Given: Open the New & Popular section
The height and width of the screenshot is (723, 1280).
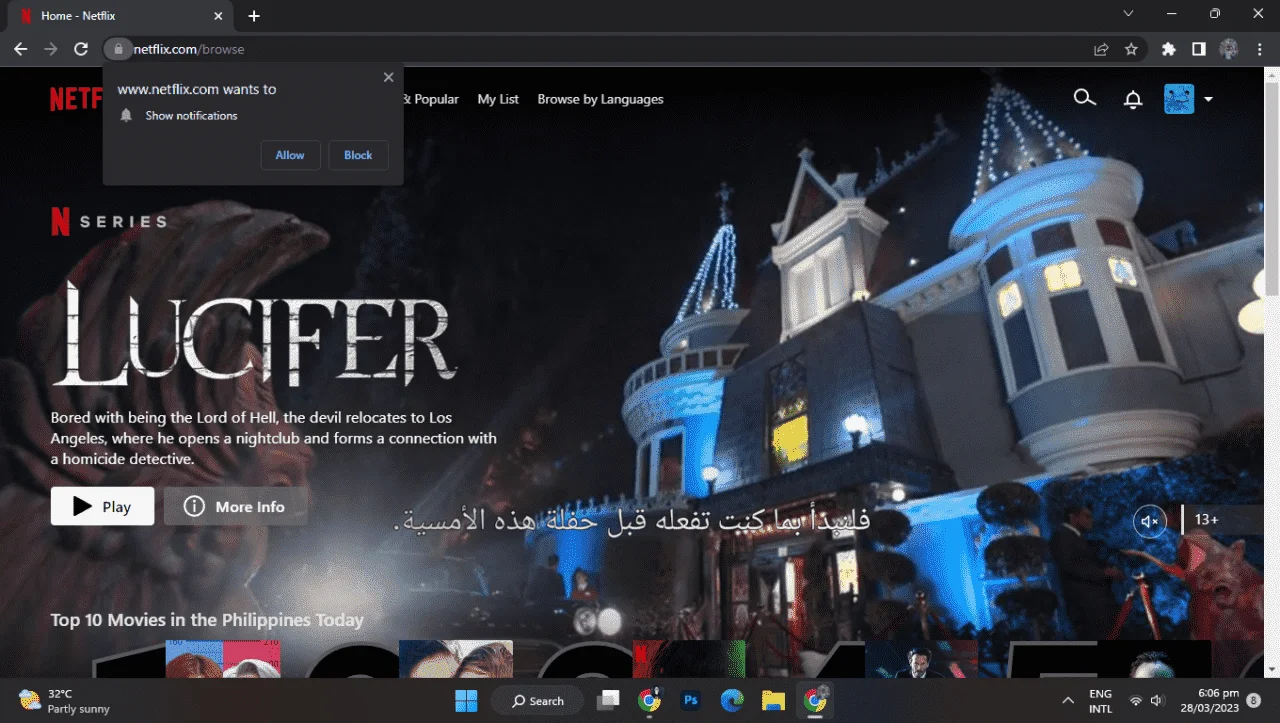Looking at the screenshot, I should 431,99.
